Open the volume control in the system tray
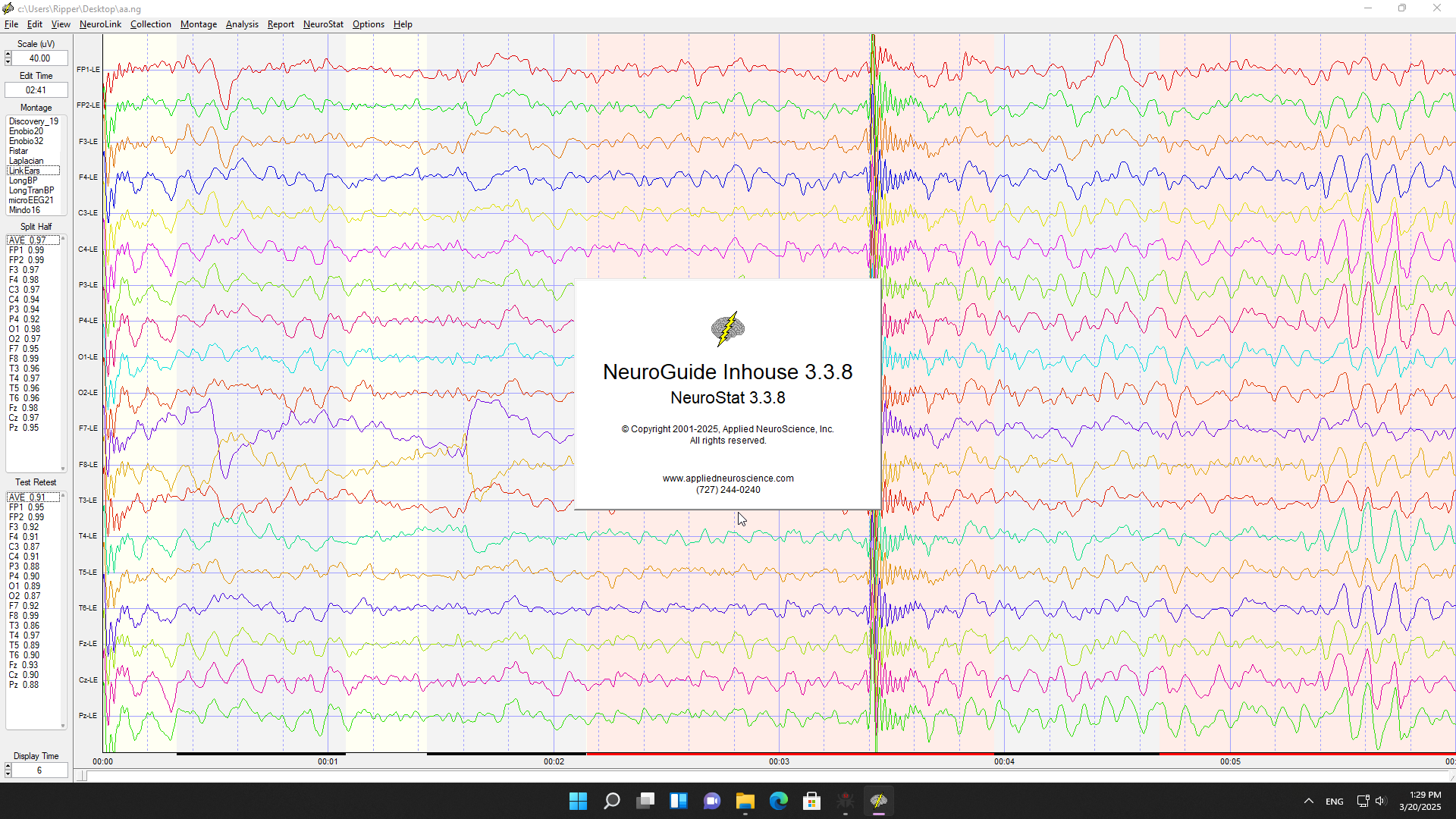The height and width of the screenshot is (819, 1456). (1380, 801)
